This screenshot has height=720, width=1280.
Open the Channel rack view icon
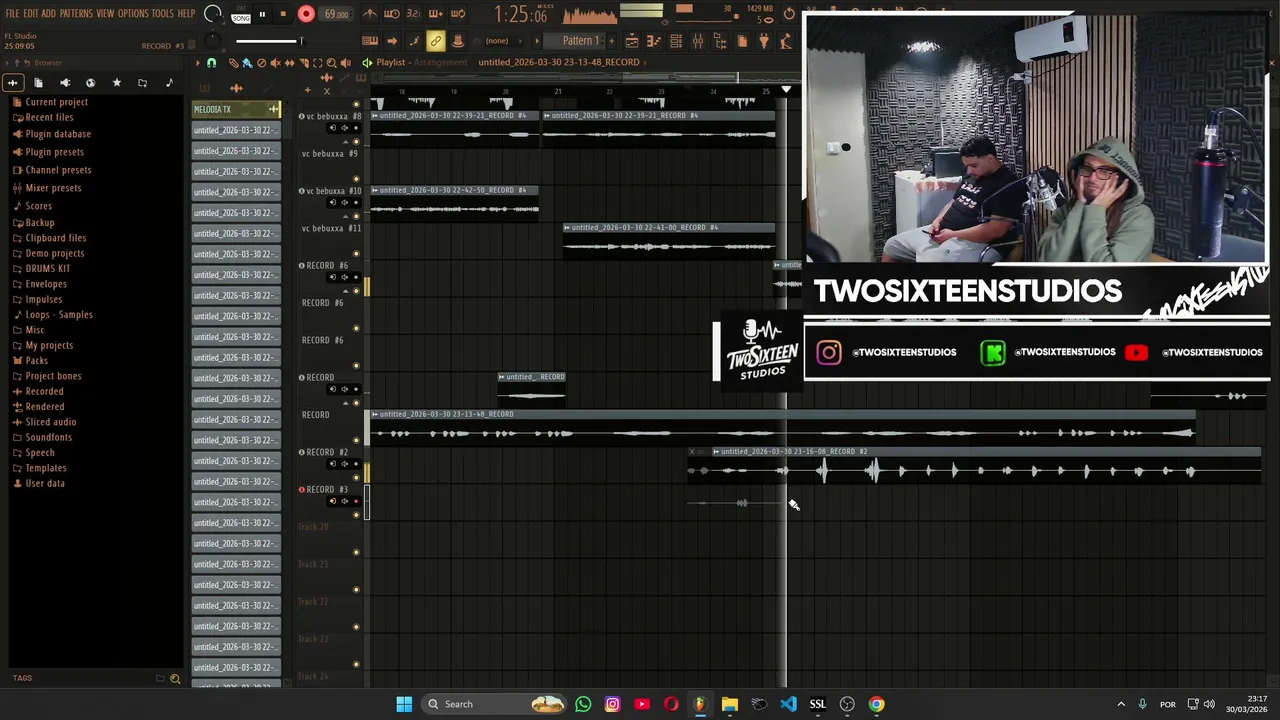tap(676, 41)
